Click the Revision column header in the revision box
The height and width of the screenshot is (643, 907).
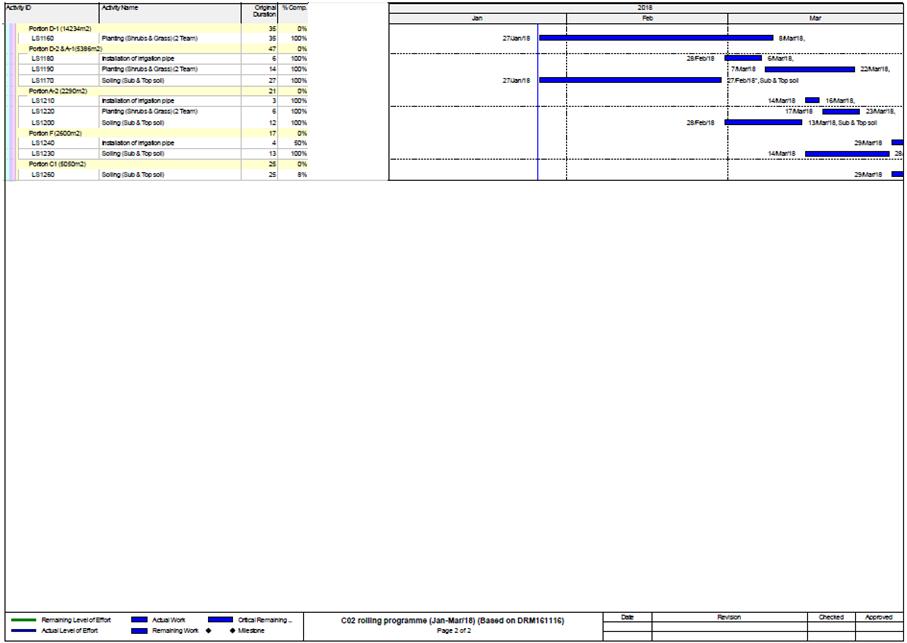pos(729,618)
